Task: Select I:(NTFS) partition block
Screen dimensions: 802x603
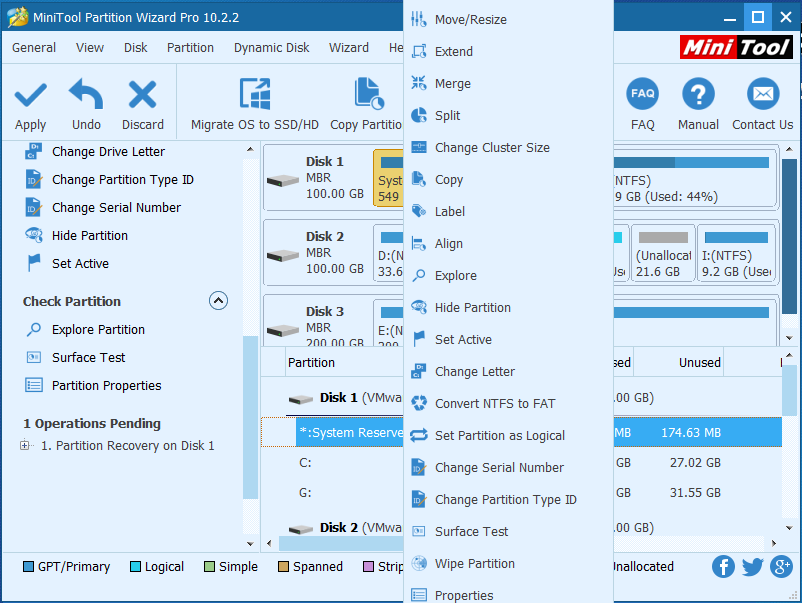Action: 736,253
